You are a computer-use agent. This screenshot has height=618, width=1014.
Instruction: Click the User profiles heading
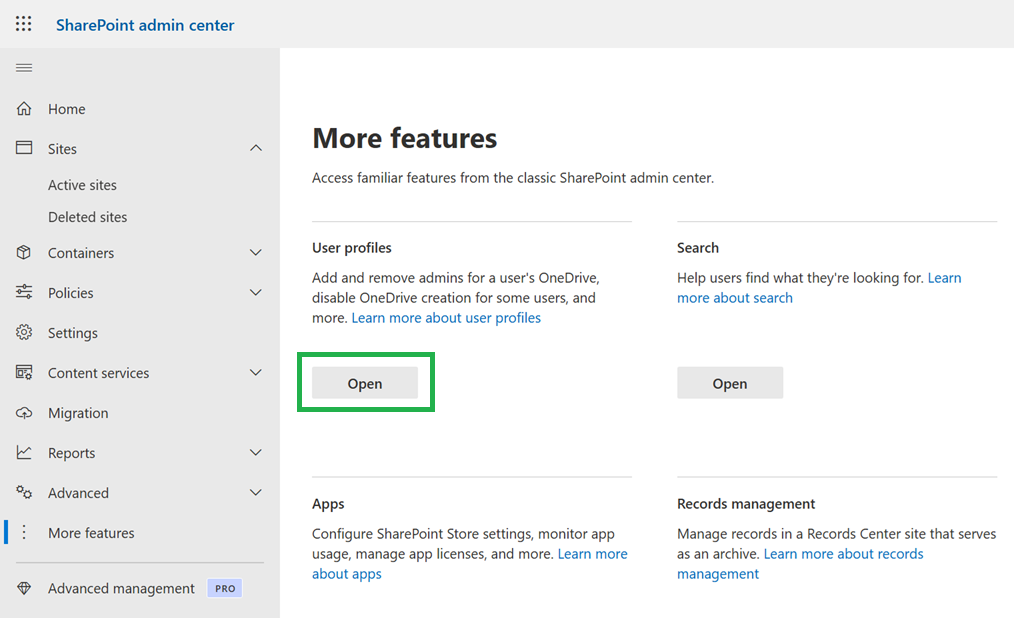[352, 248]
